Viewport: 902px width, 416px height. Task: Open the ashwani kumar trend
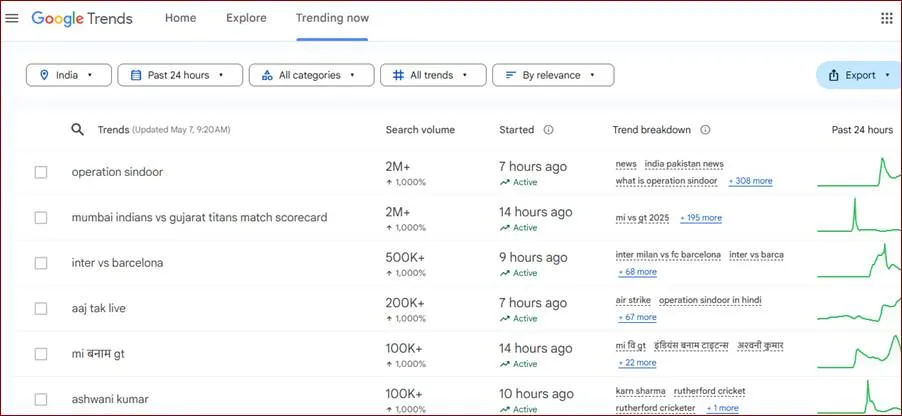coord(110,399)
